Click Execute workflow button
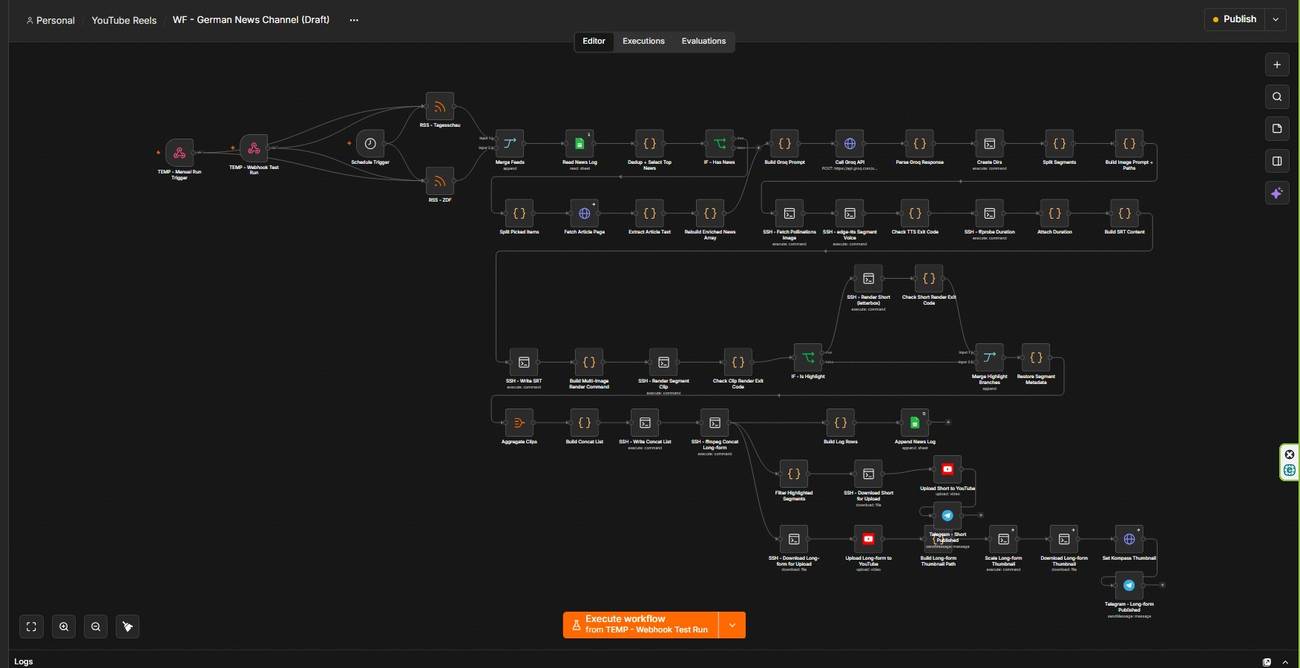 click(x=640, y=625)
